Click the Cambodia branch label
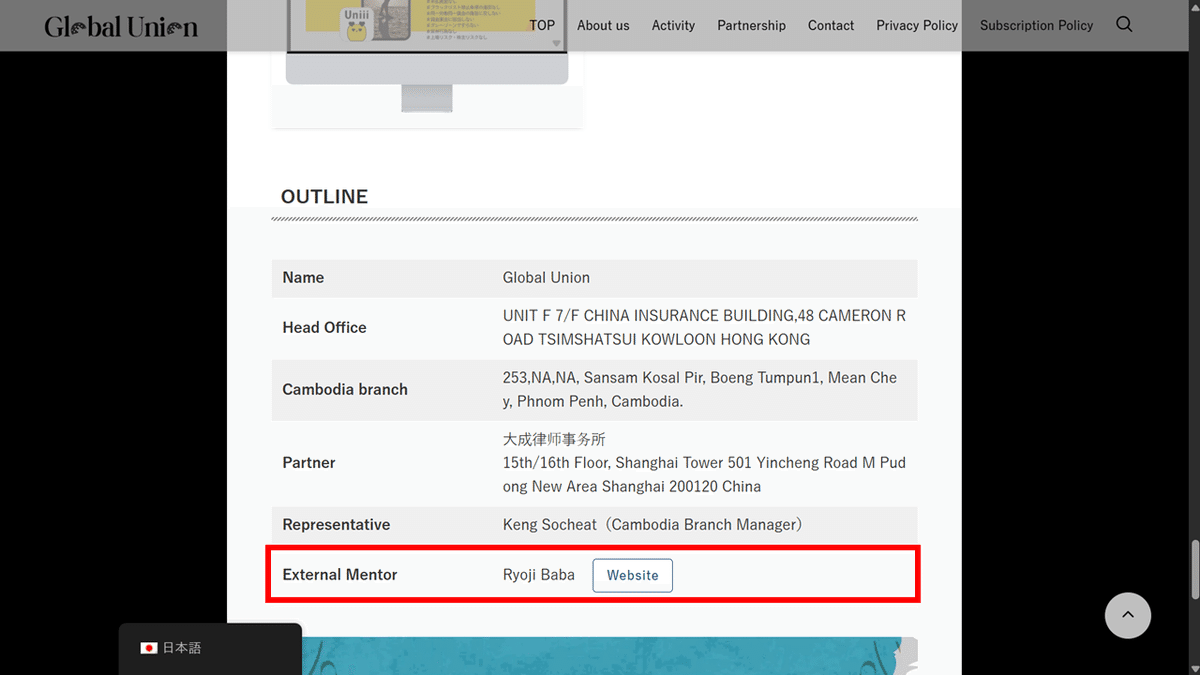1200x675 pixels. click(345, 389)
